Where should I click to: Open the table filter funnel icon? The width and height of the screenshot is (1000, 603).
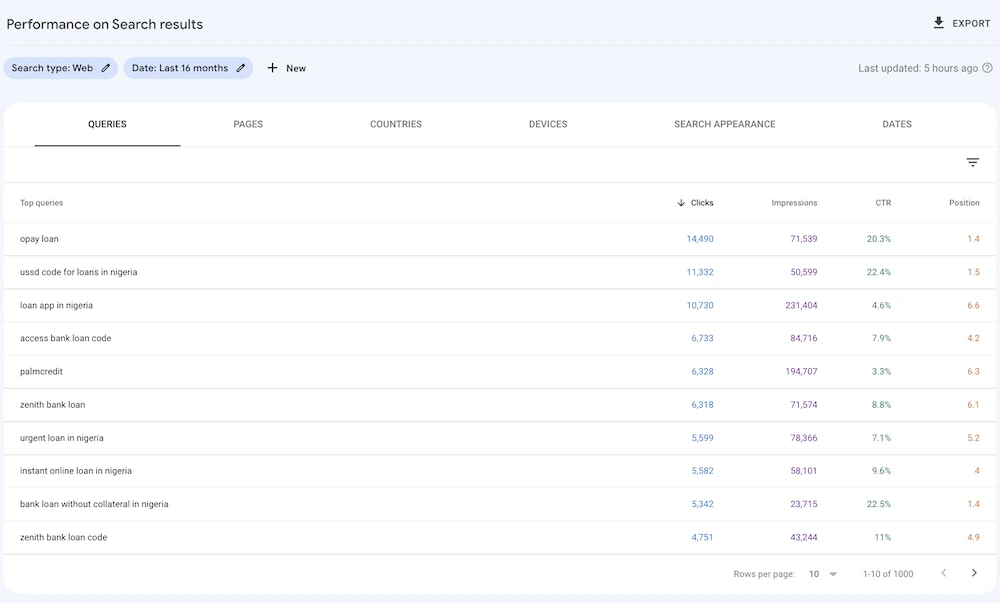[972, 161]
